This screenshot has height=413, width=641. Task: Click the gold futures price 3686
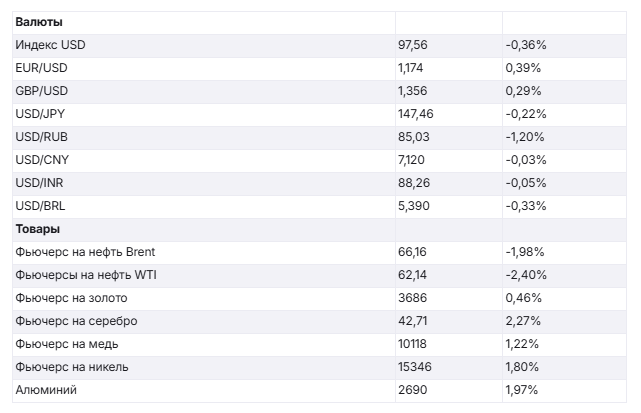pyautogui.click(x=412, y=298)
